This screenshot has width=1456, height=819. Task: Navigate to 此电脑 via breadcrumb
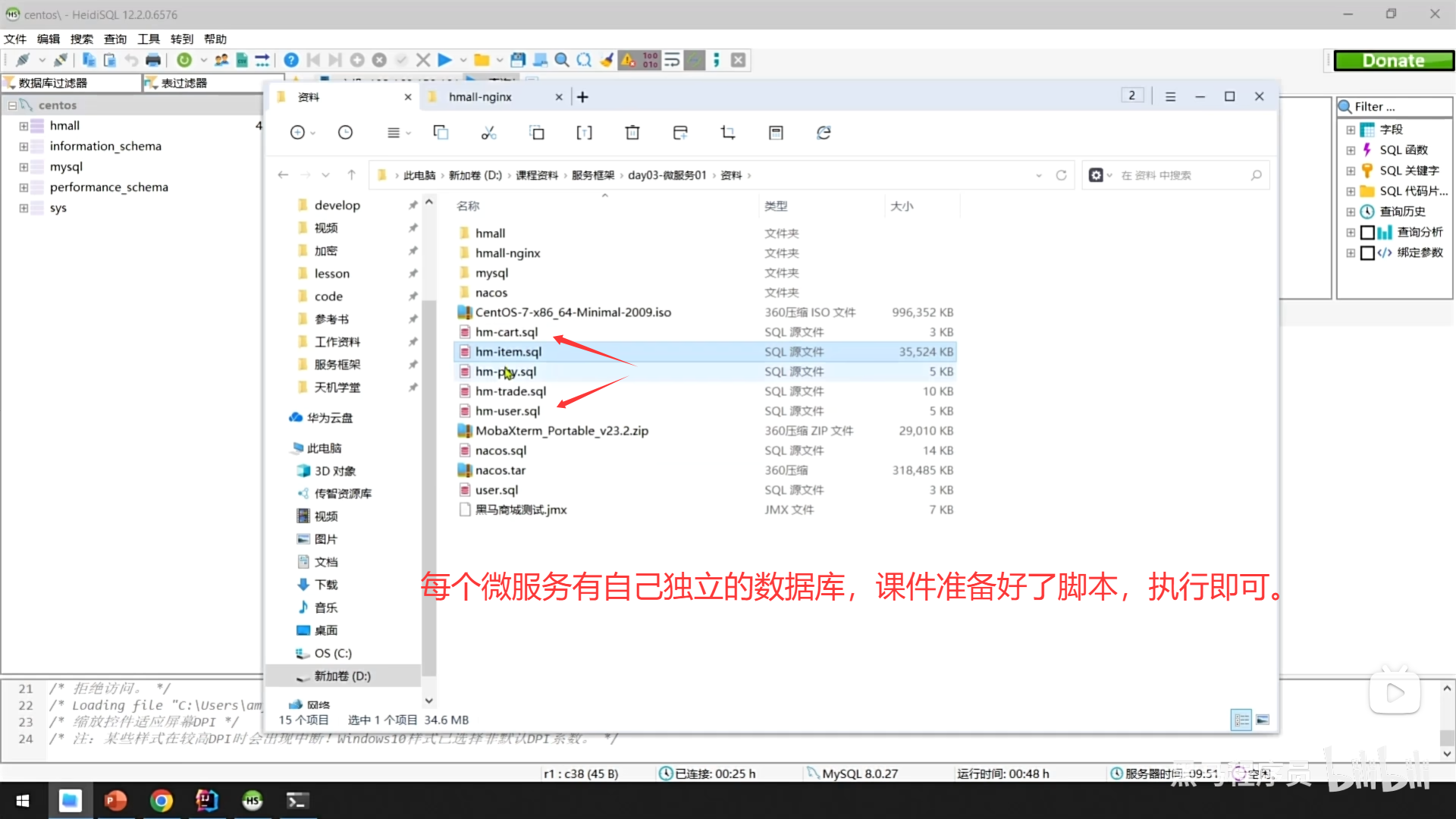point(420,174)
